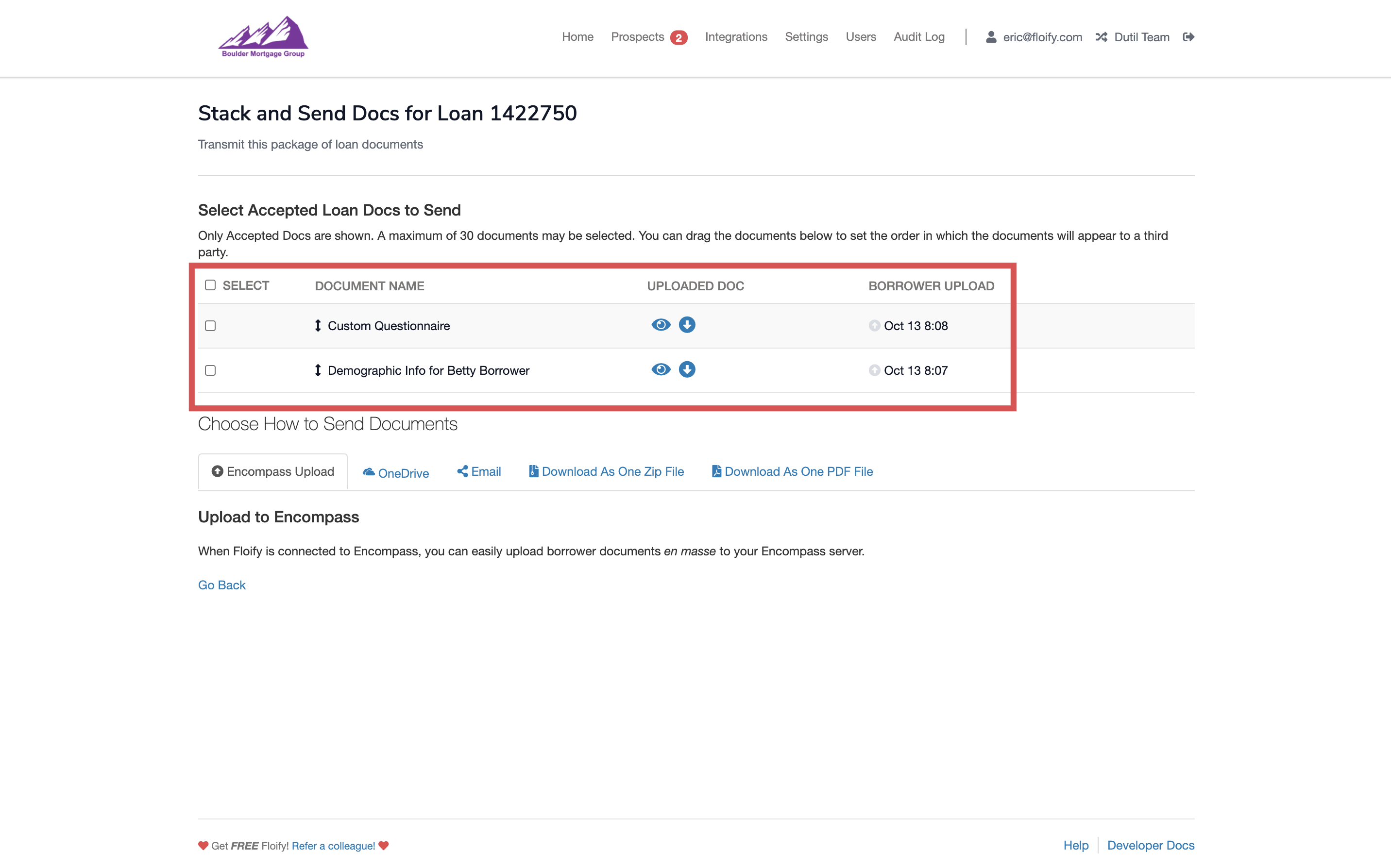Viewport: 1391px width, 868px height.
Task: Choose Download As One Zip File
Action: pos(607,471)
